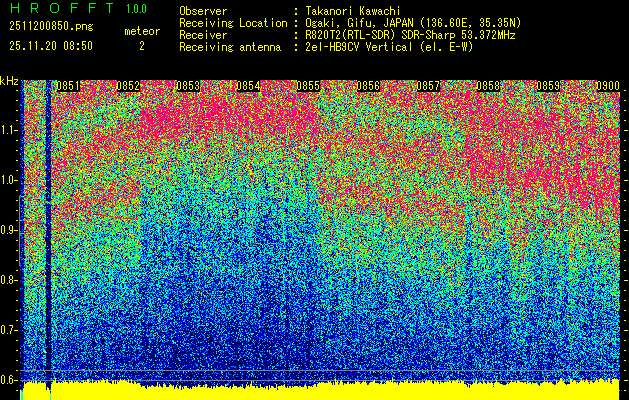Select the 0857 time marker

pos(428,87)
